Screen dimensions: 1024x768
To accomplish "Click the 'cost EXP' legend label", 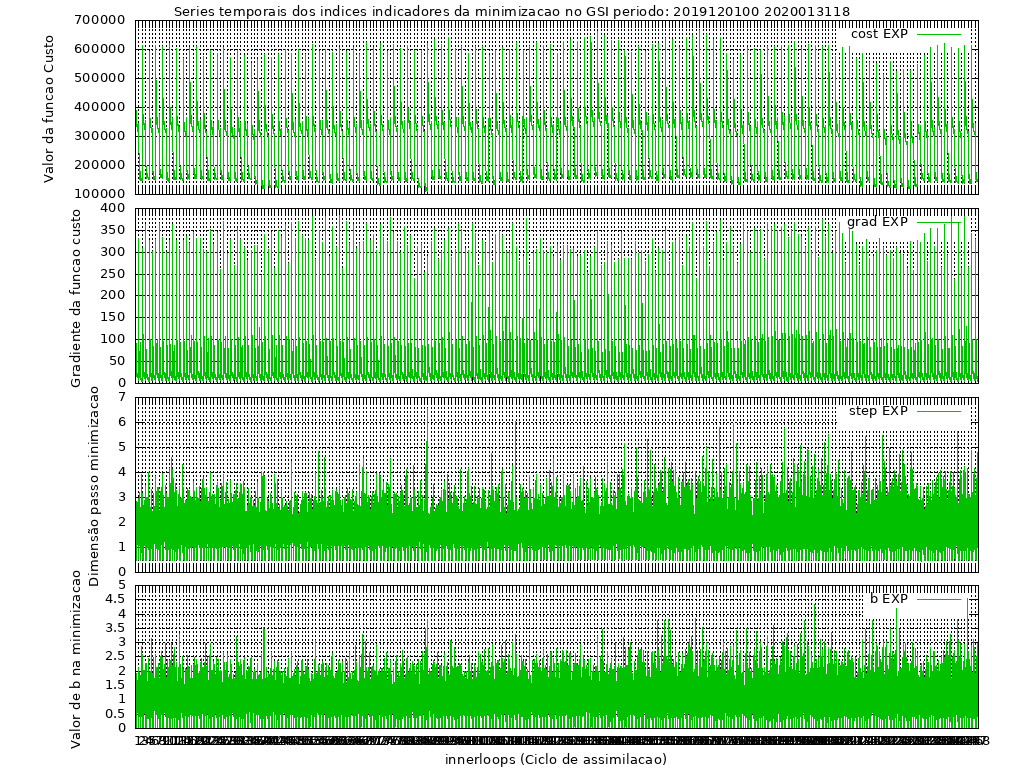I will 879,34.
